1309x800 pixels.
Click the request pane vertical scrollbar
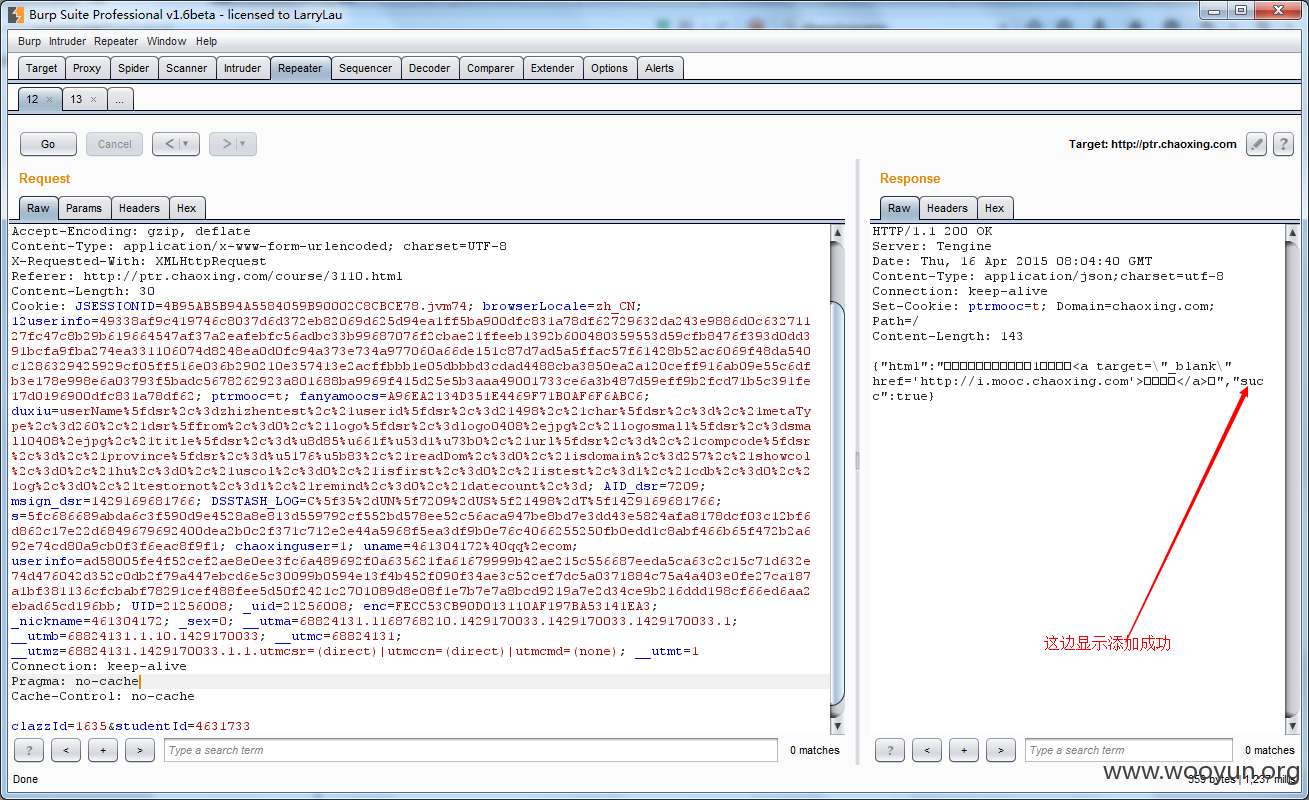point(838,478)
